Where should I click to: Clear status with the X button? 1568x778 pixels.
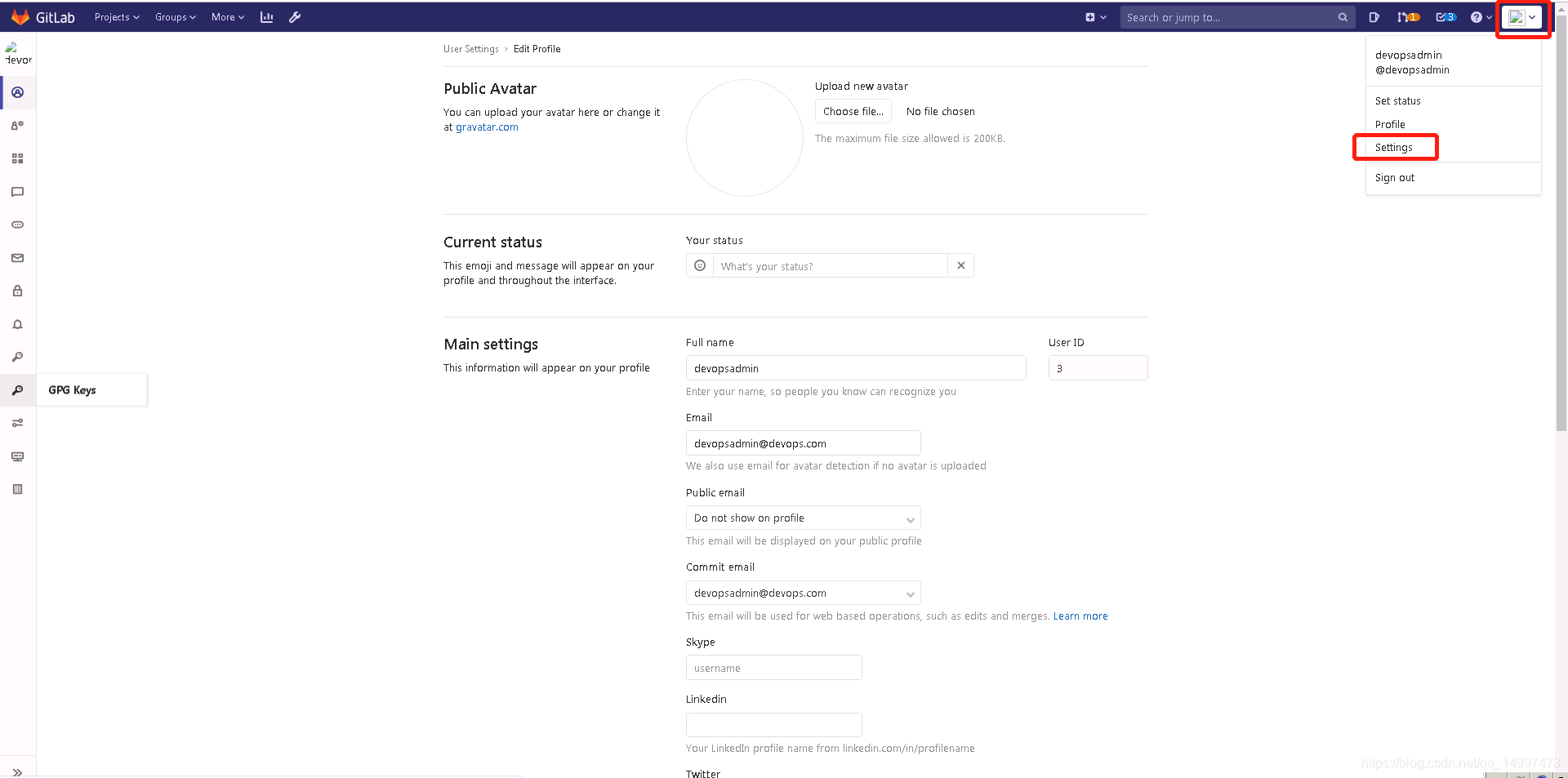961,265
